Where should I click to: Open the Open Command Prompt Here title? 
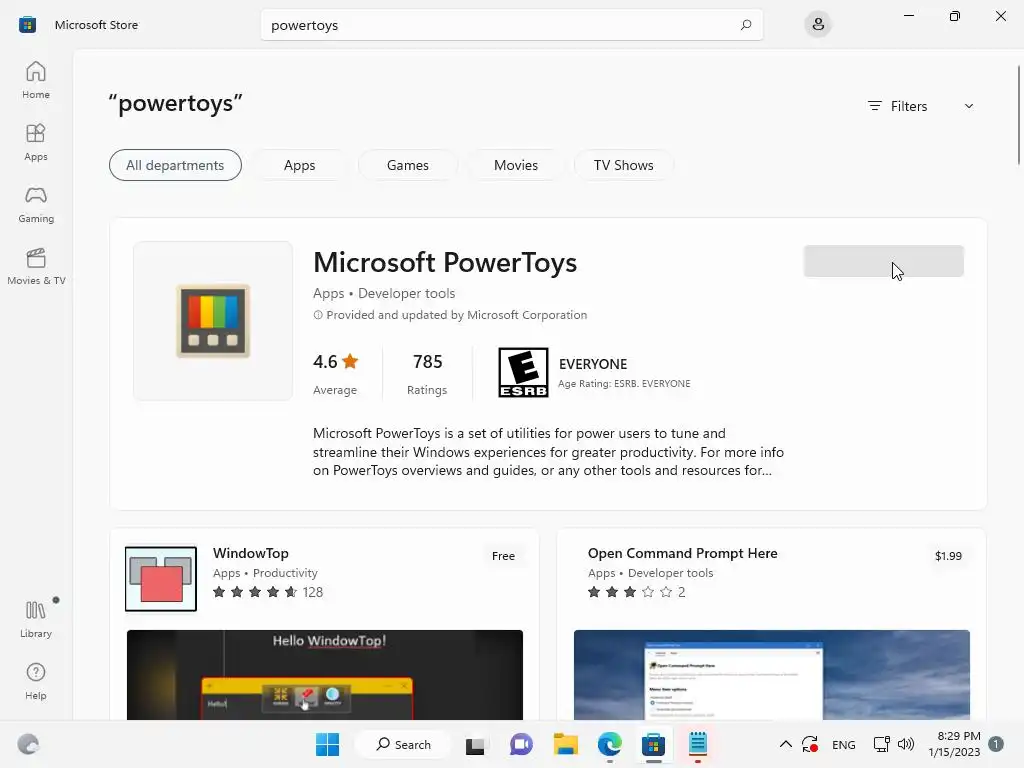682,553
